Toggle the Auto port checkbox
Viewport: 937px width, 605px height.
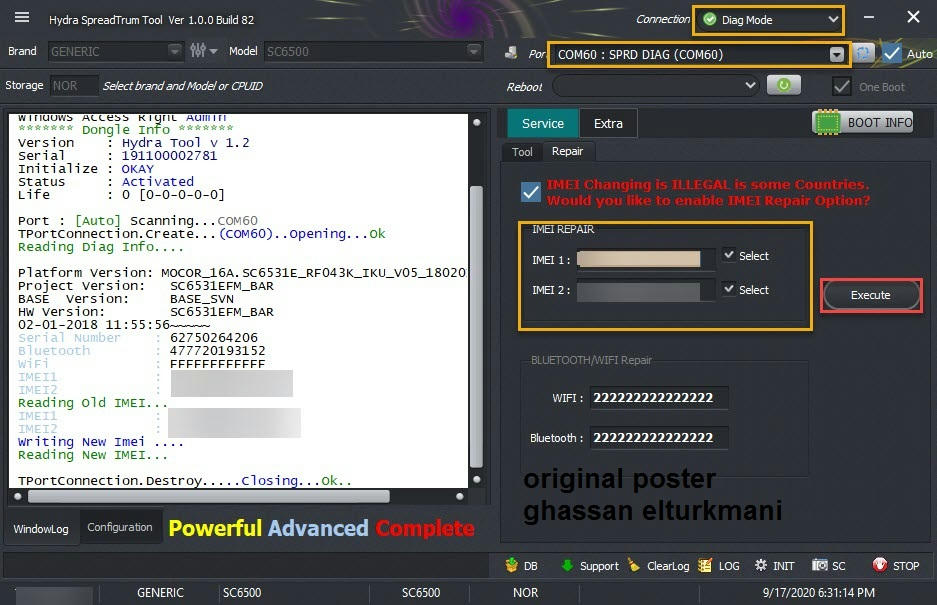tap(893, 54)
